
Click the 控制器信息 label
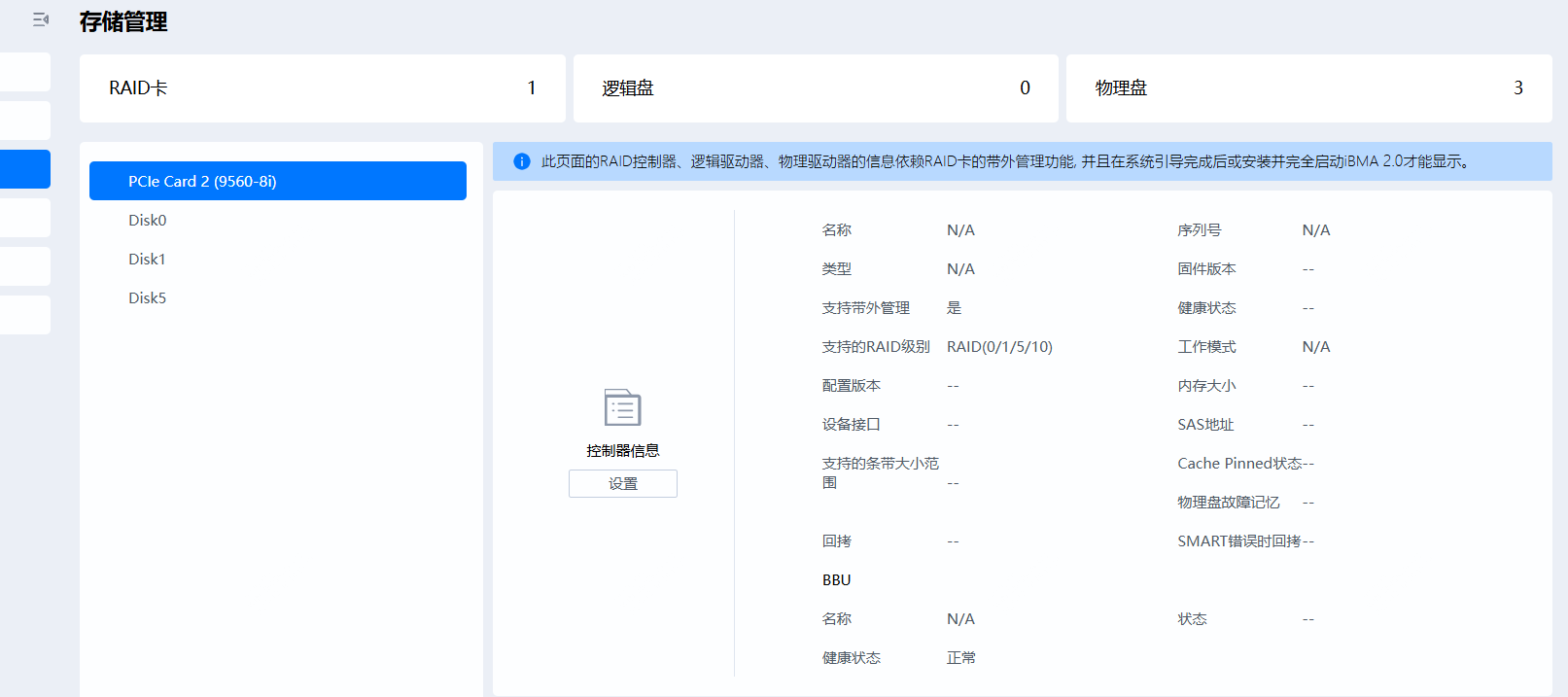622,451
